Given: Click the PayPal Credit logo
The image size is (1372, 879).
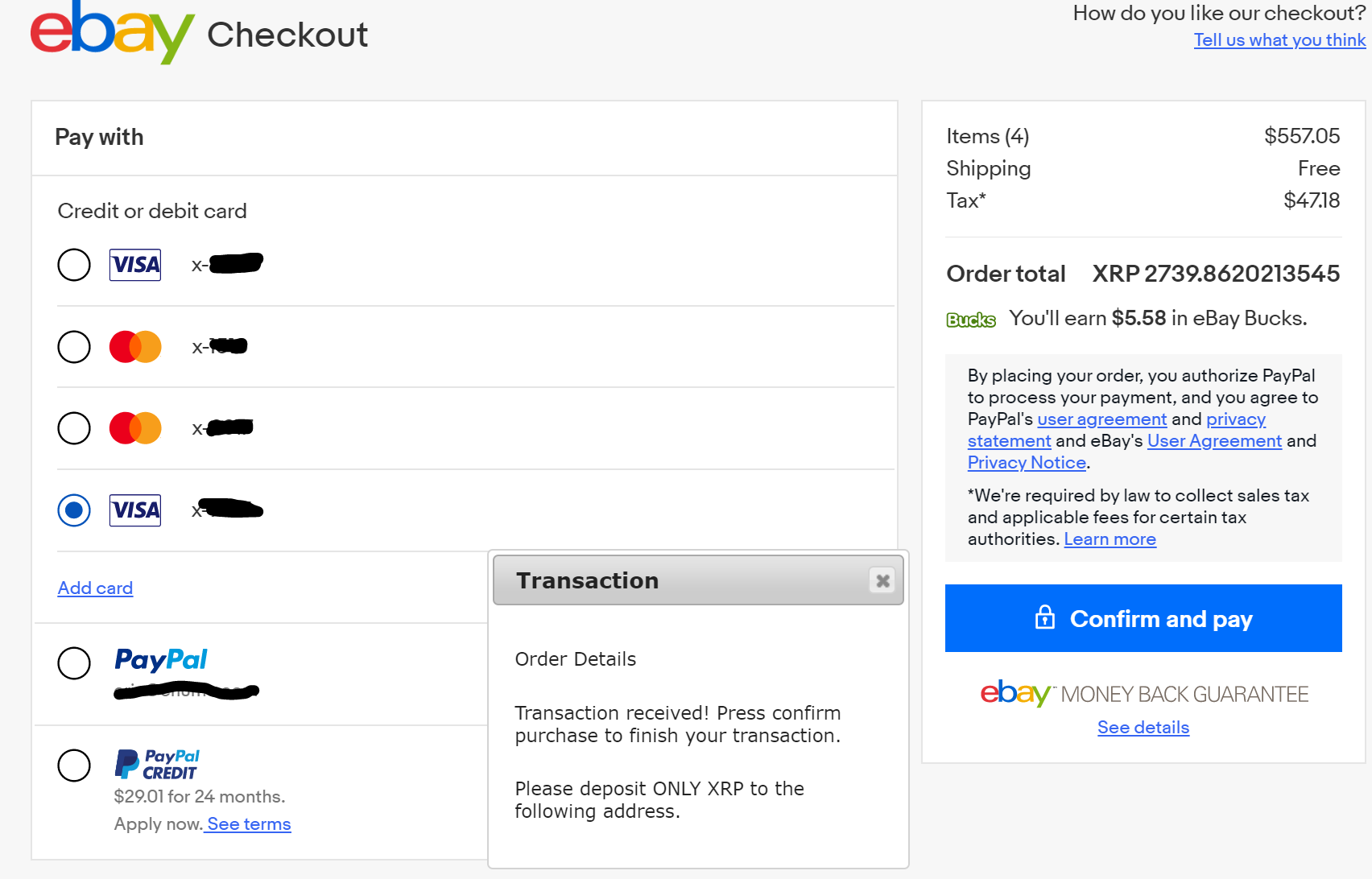Looking at the screenshot, I should (157, 765).
